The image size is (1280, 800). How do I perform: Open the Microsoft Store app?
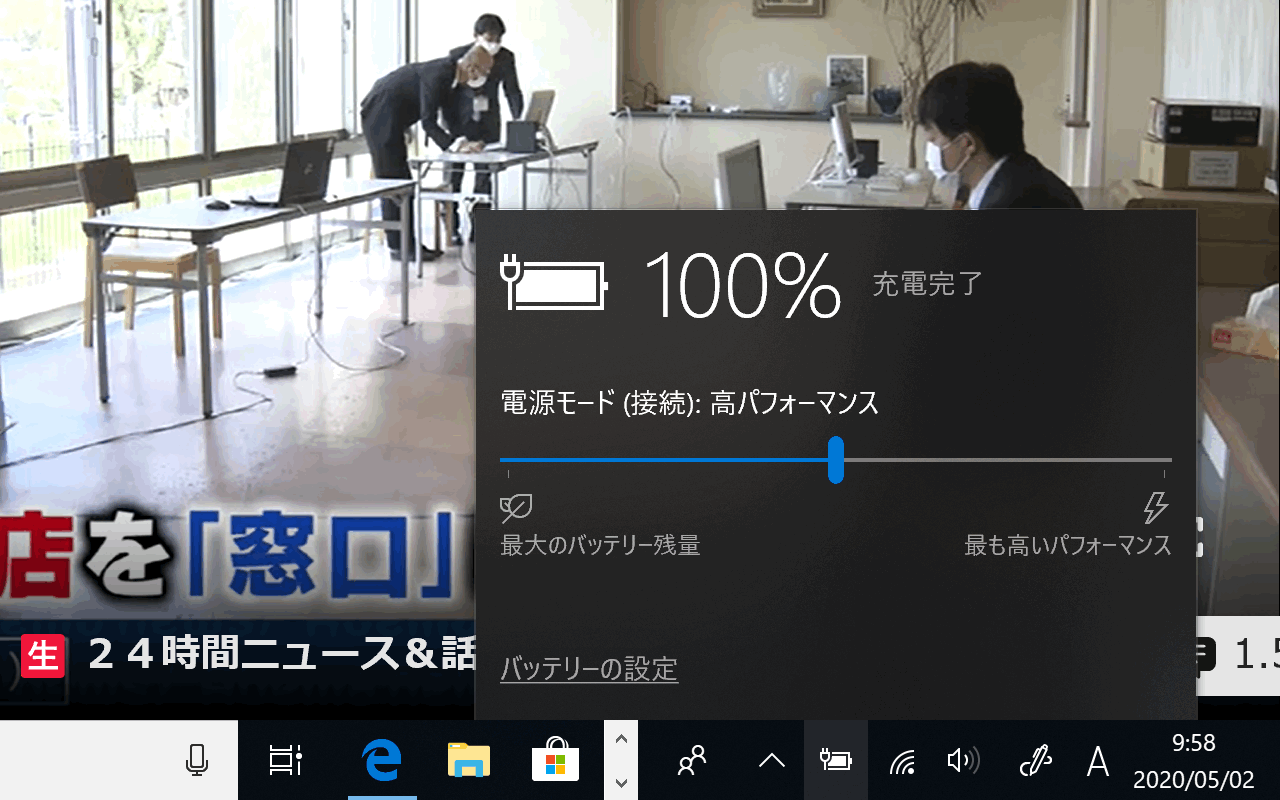(x=554, y=762)
